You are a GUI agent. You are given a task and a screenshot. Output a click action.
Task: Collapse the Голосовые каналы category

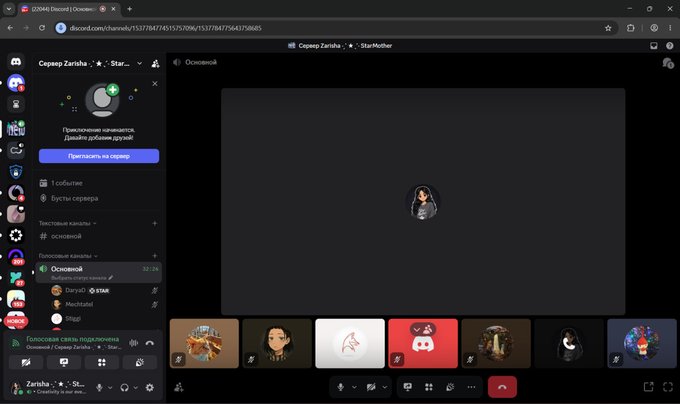pyautogui.click(x=68, y=256)
